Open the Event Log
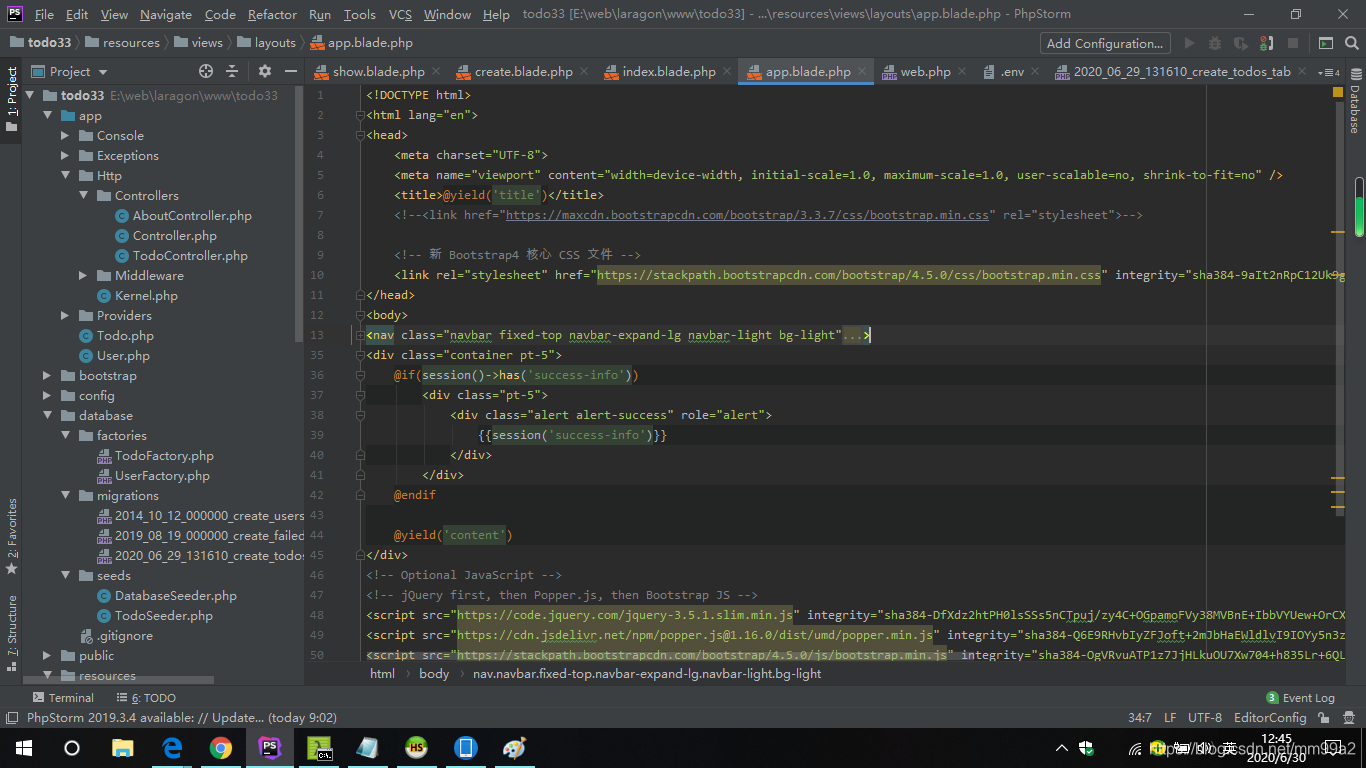 tap(1300, 698)
